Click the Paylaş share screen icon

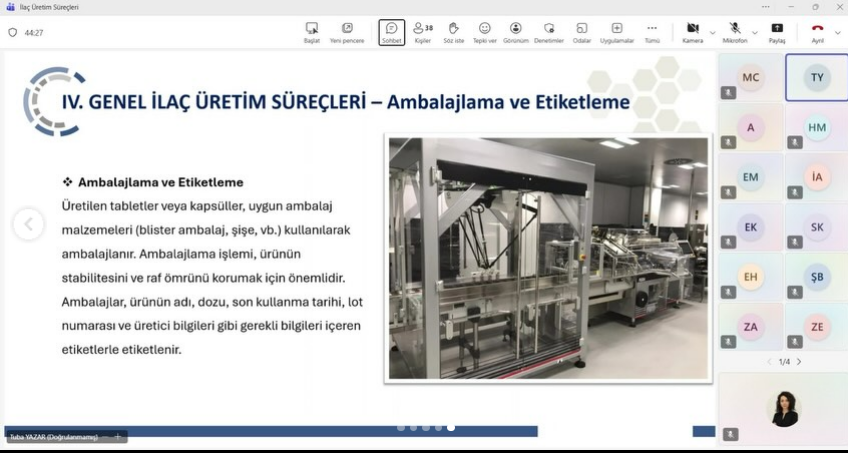coord(777,32)
